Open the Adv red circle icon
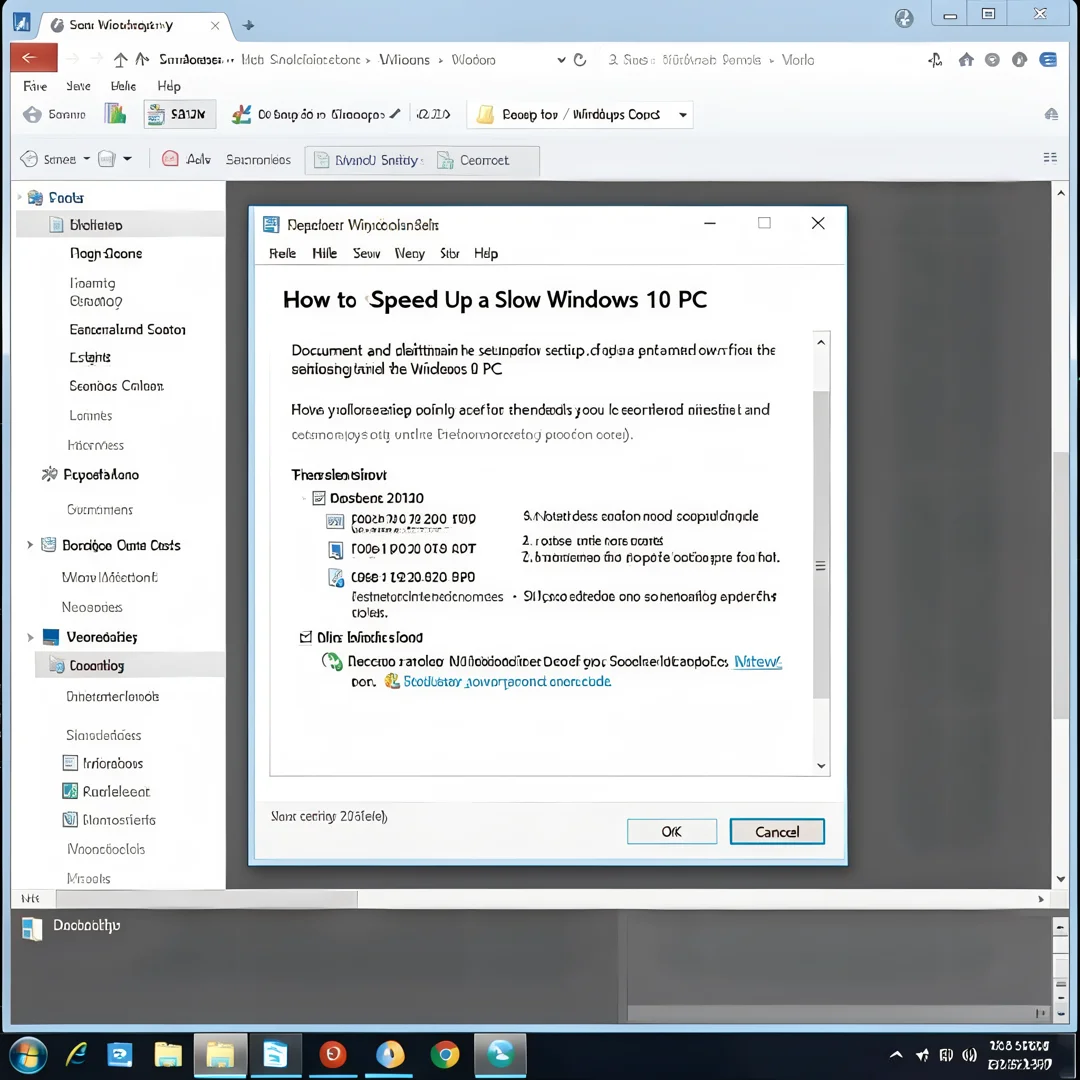 (x=170, y=159)
